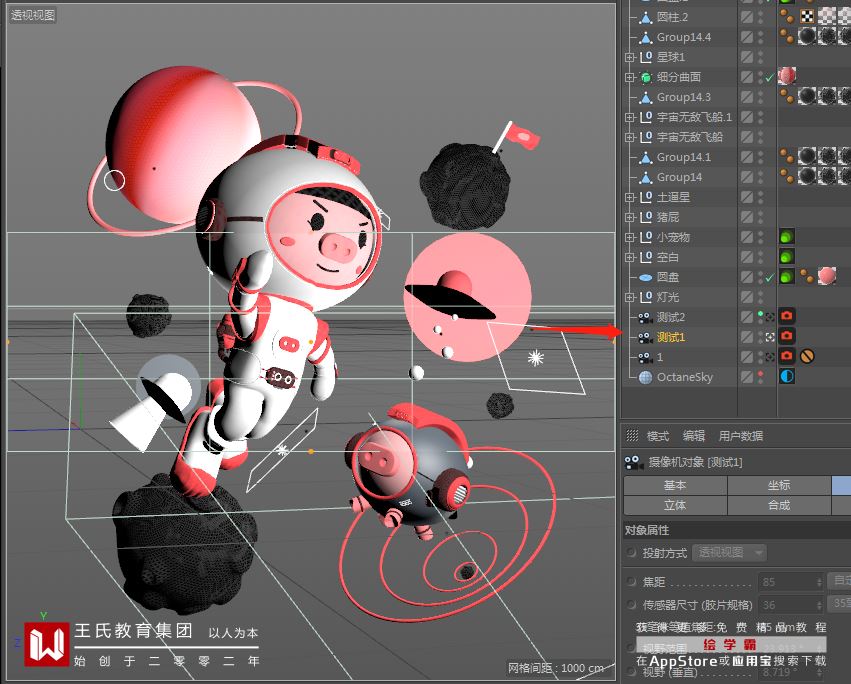Select the green Octane tag on 圆盘

tap(786, 277)
